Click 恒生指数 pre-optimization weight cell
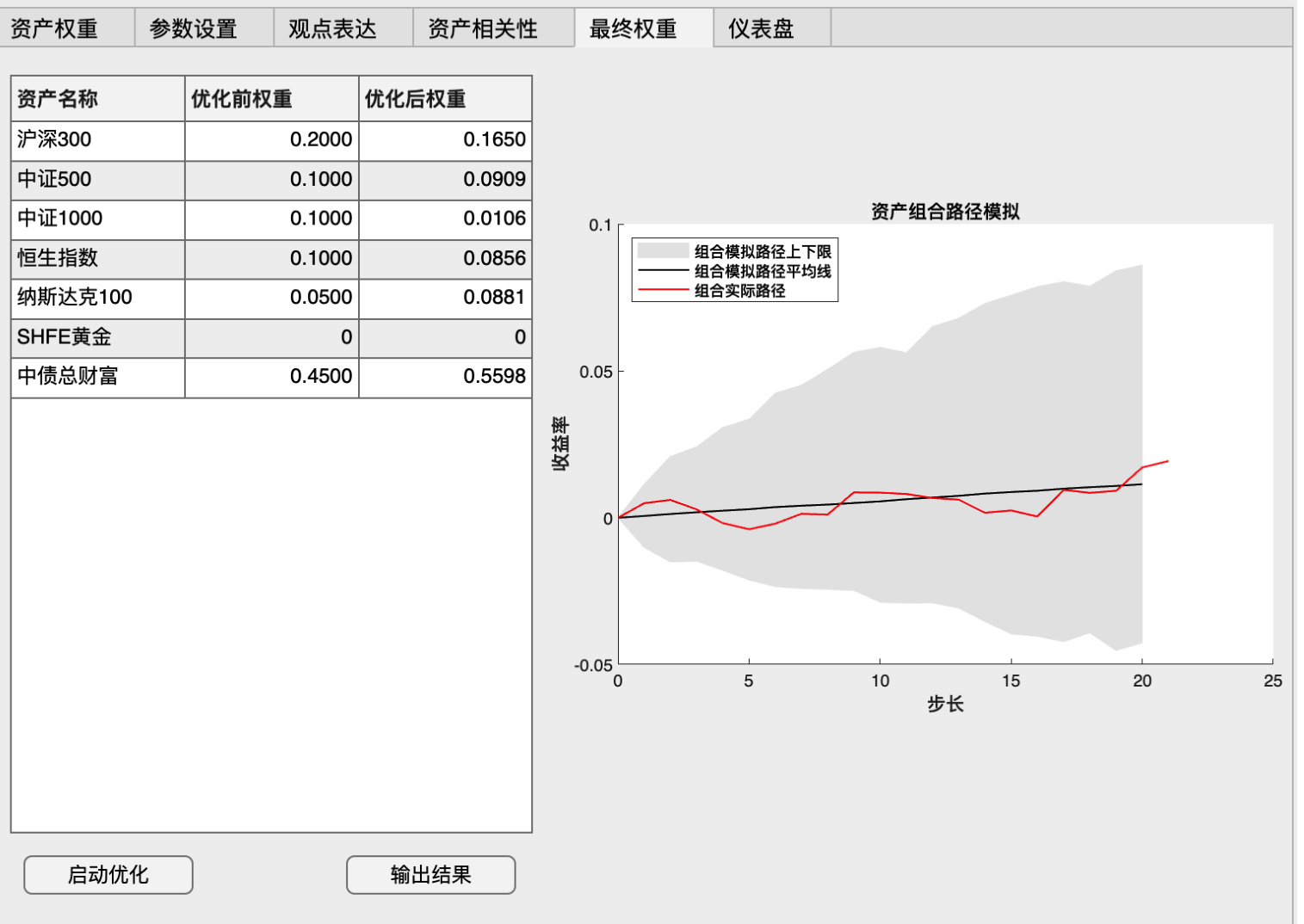 [x=271, y=258]
